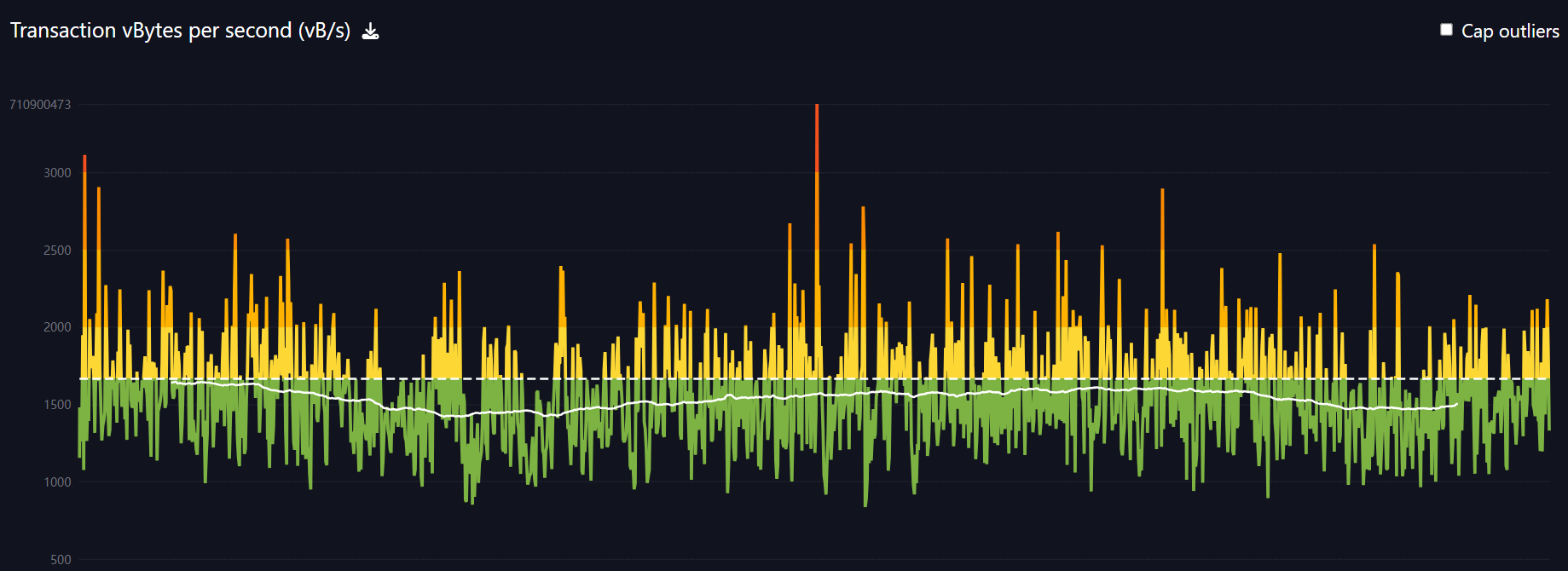Click the solid white moving-average curve
Image resolution: width=1568 pixels, height=571 pixels.
coord(682,402)
